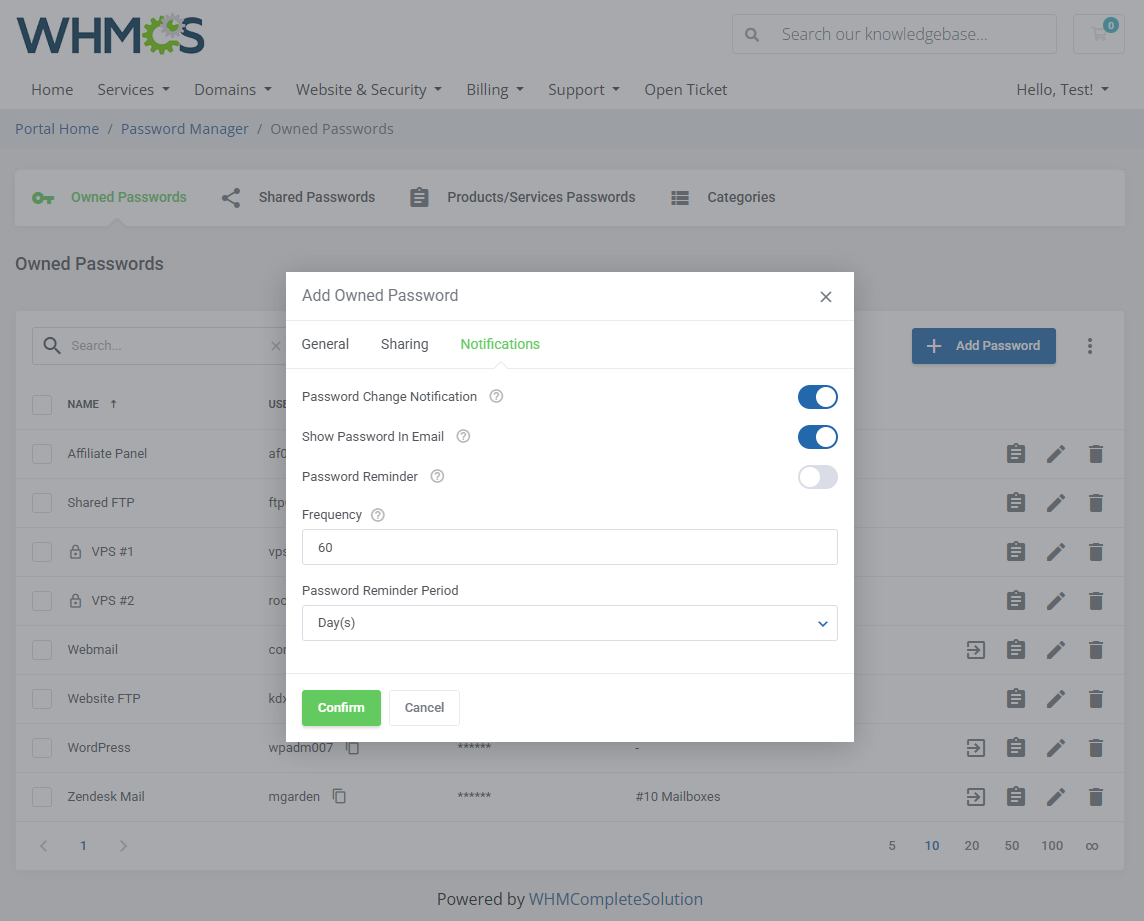Click edit pencil icon for WordPress row
The width and height of the screenshot is (1144, 921).
click(x=1056, y=747)
